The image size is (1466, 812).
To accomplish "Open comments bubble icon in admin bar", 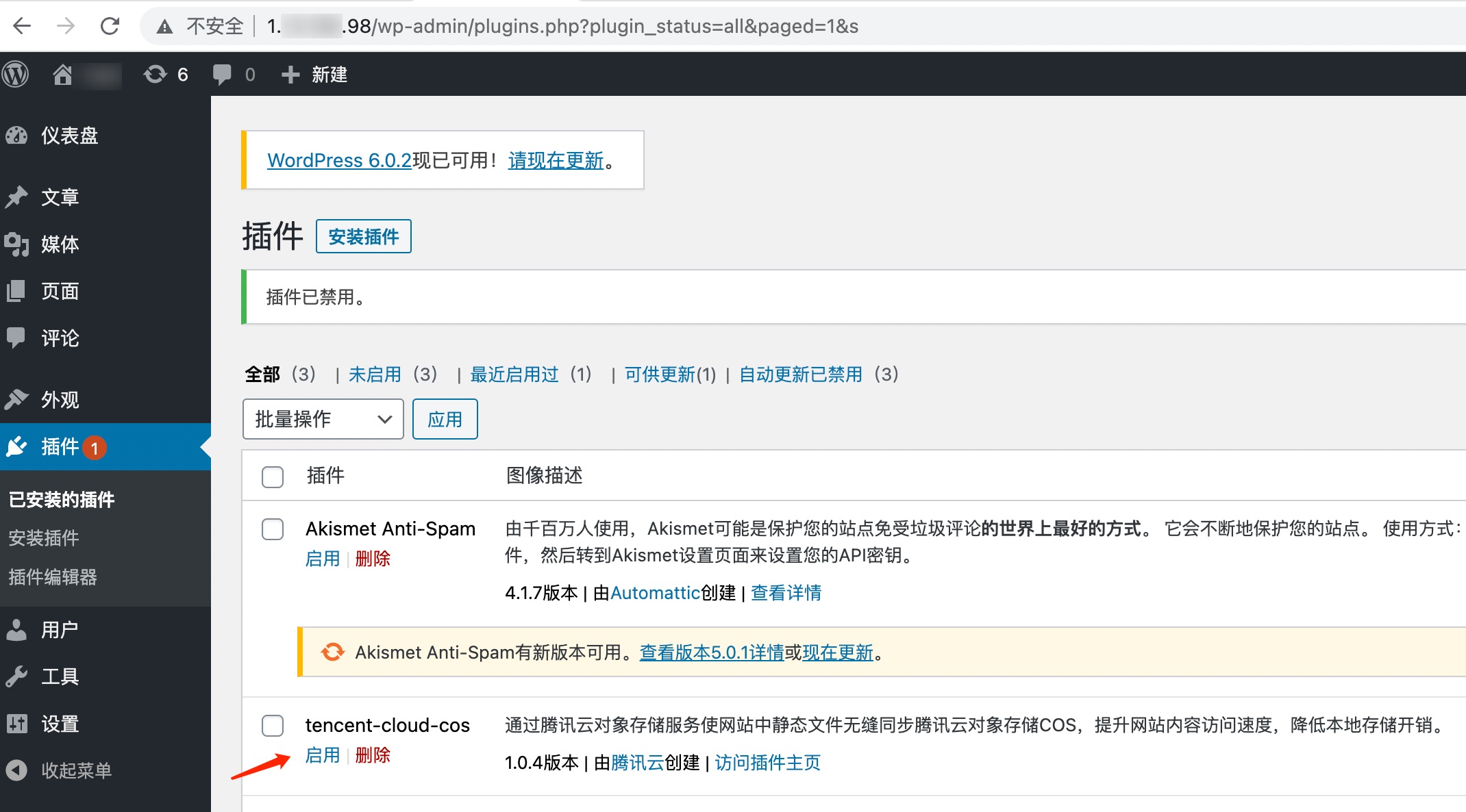I will (222, 74).
